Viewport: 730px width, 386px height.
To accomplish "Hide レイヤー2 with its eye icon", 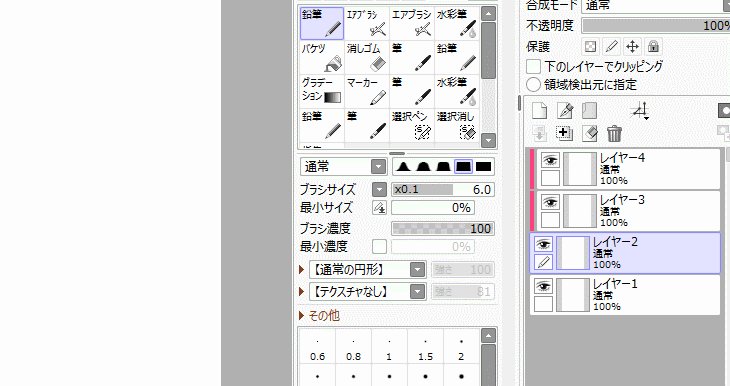I will tap(543, 244).
